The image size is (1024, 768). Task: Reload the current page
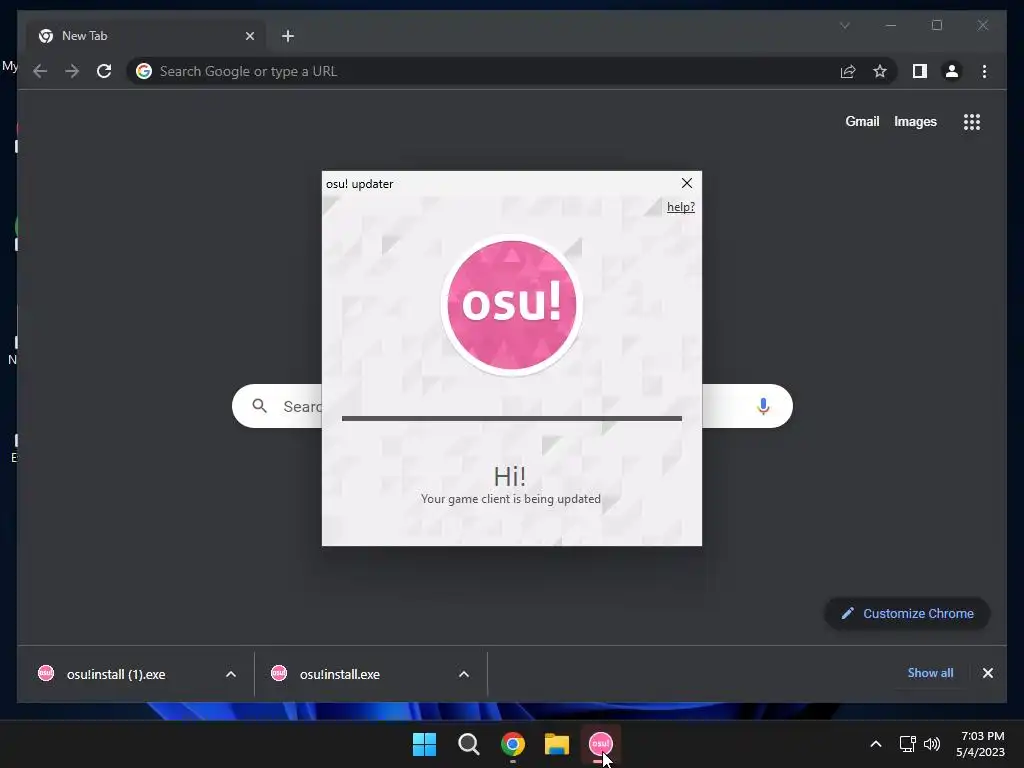click(x=104, y=71)
